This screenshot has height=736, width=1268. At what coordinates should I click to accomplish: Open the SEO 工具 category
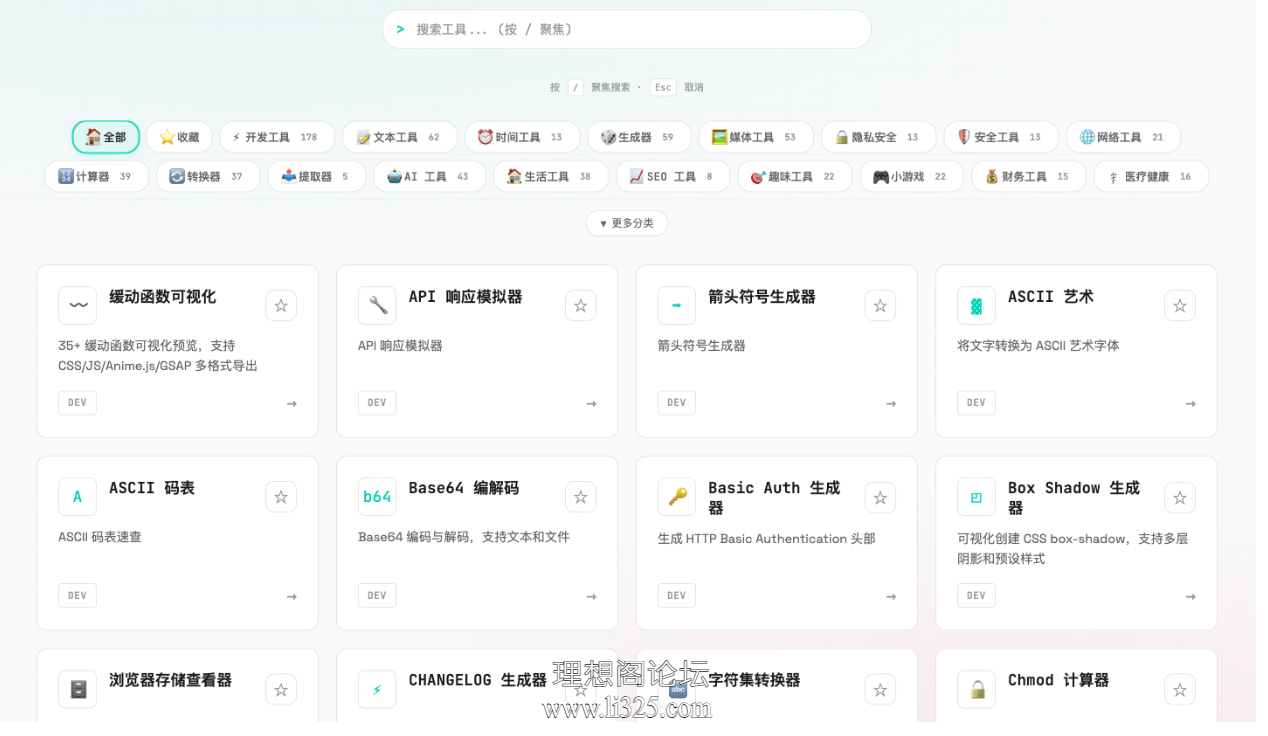673,176
